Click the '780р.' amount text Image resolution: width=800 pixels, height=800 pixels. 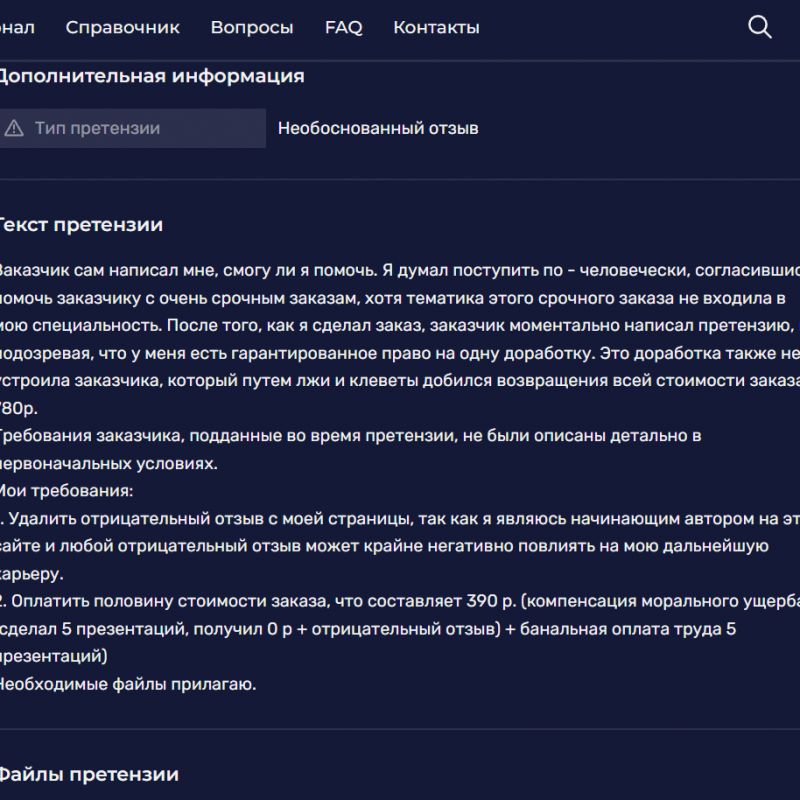point(16,408)
